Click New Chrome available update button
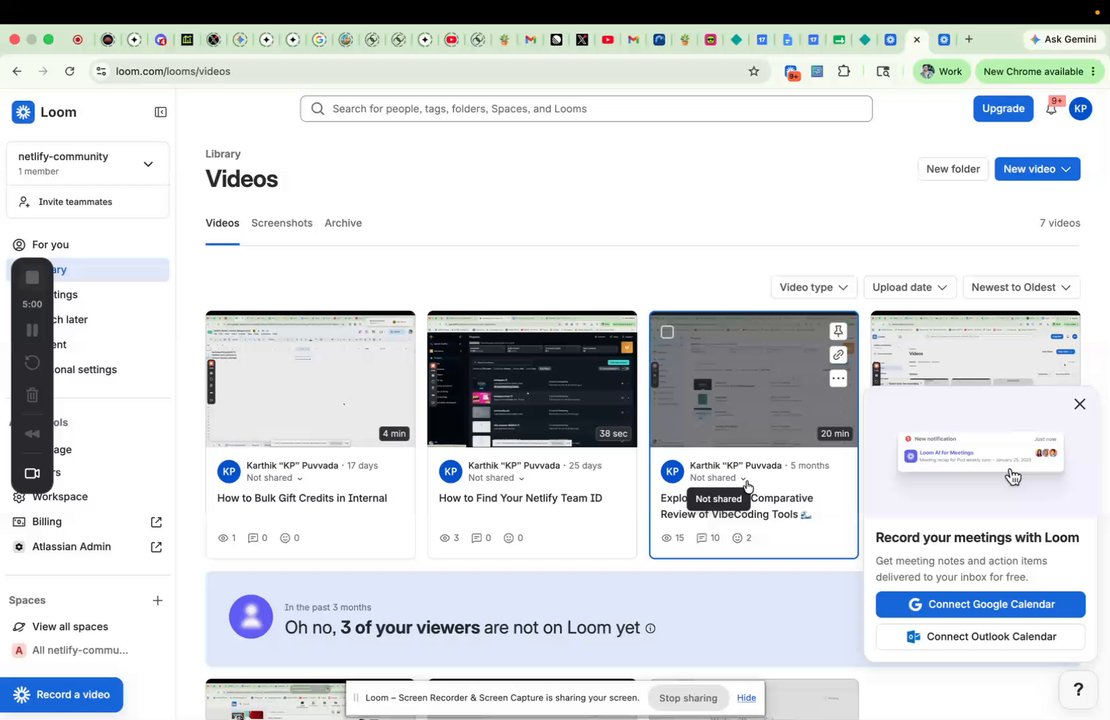Image resolution: width=1110 pixels, height=720 pixels. pyautogui.click(x=1038, y=71)
